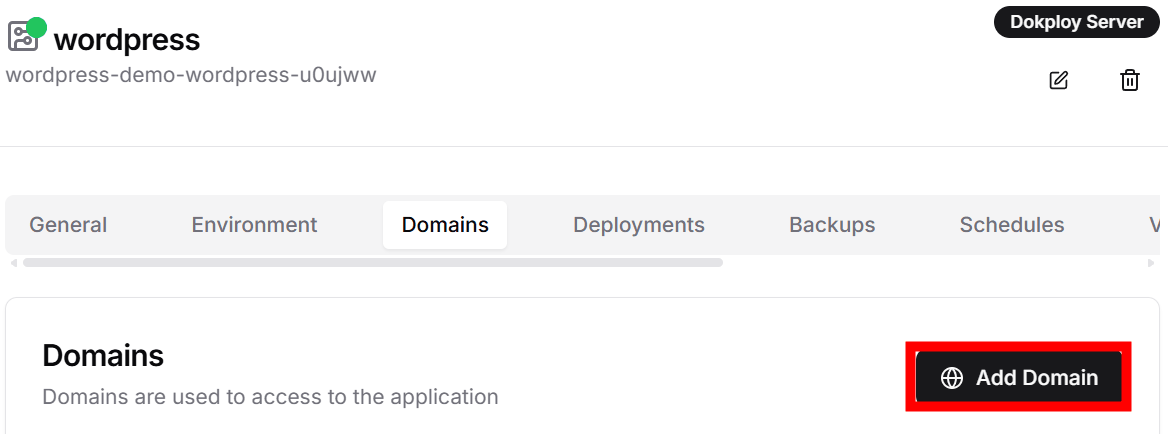Click the Domains section heading

tap(103, 355)
